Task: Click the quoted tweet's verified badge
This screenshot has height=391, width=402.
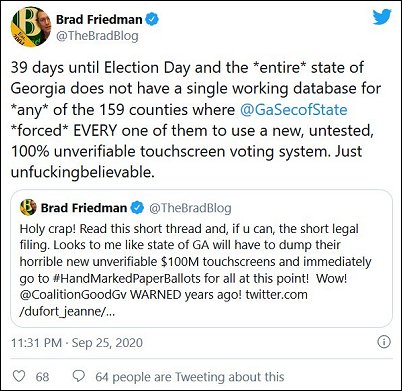Action: point(137,208)
